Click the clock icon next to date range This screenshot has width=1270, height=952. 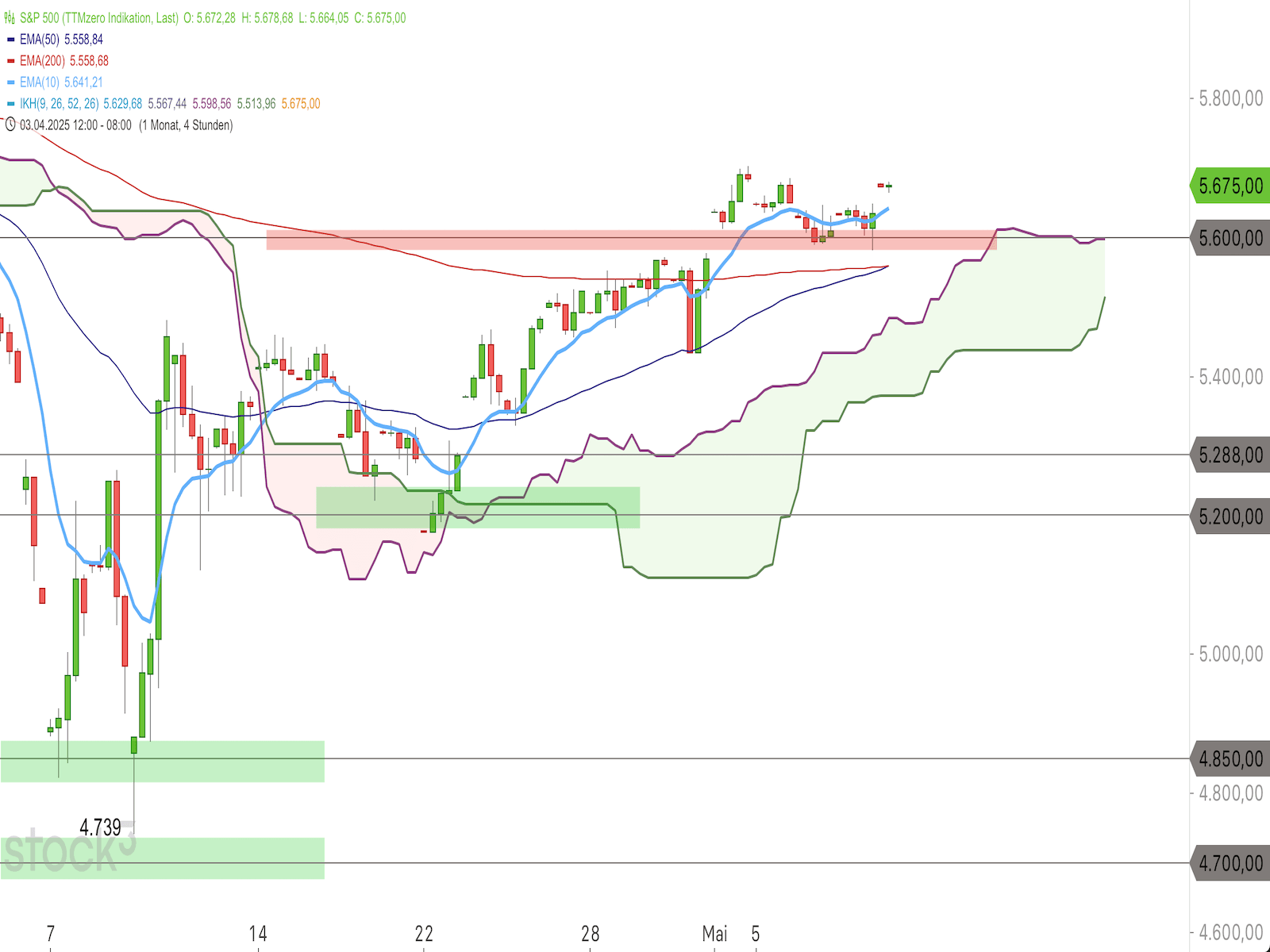click(10, 125)
